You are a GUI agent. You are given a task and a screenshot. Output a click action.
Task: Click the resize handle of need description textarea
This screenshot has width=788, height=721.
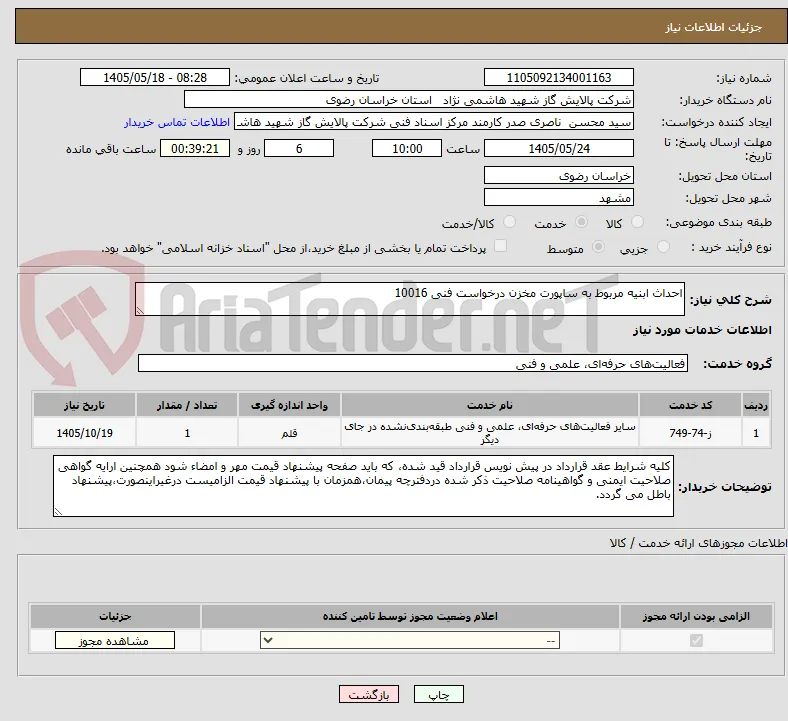pyautogui.click(x=140, y=311)
